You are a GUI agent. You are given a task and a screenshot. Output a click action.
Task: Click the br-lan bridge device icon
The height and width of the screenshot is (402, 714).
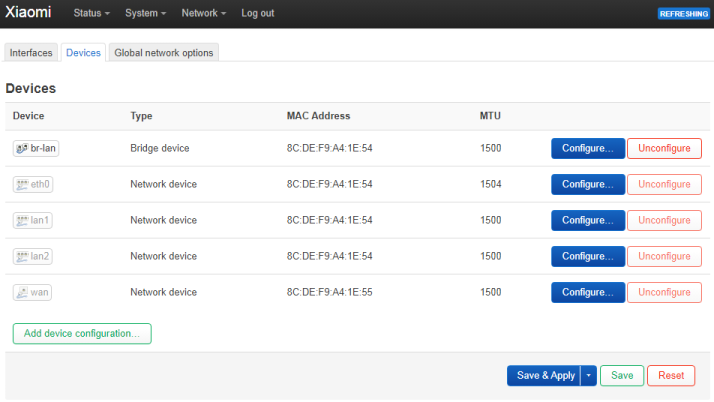(22, 148)
